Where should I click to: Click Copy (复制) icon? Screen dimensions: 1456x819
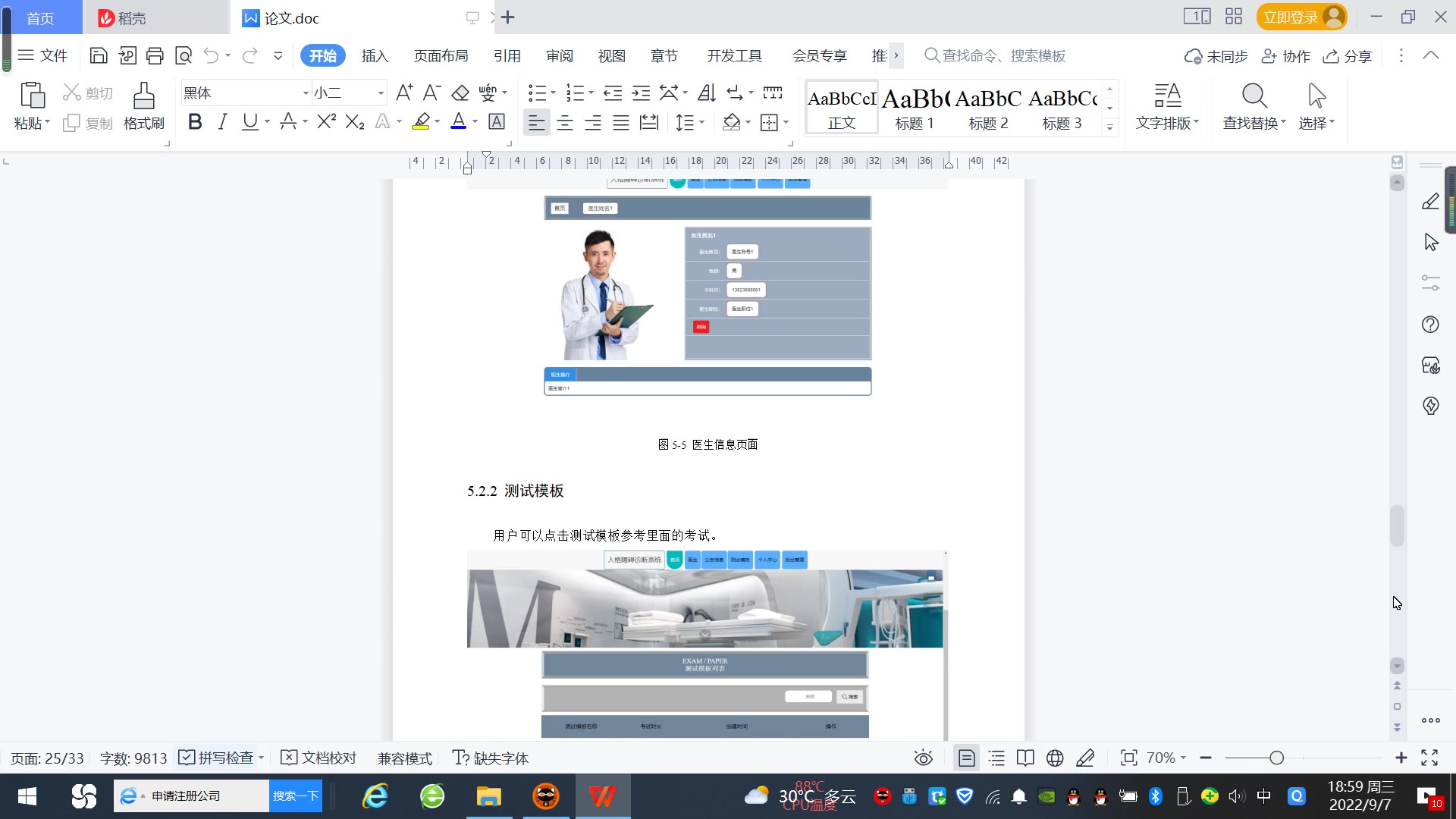[x=88, y=123]
